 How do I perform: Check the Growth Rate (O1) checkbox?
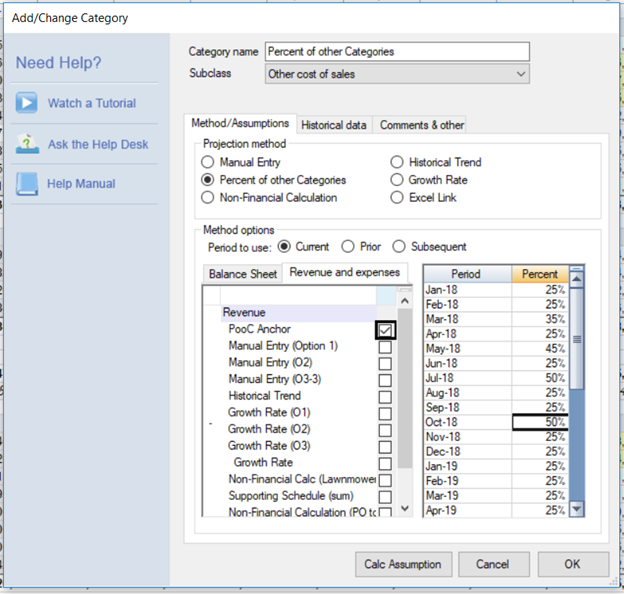(x=385, y=414)
